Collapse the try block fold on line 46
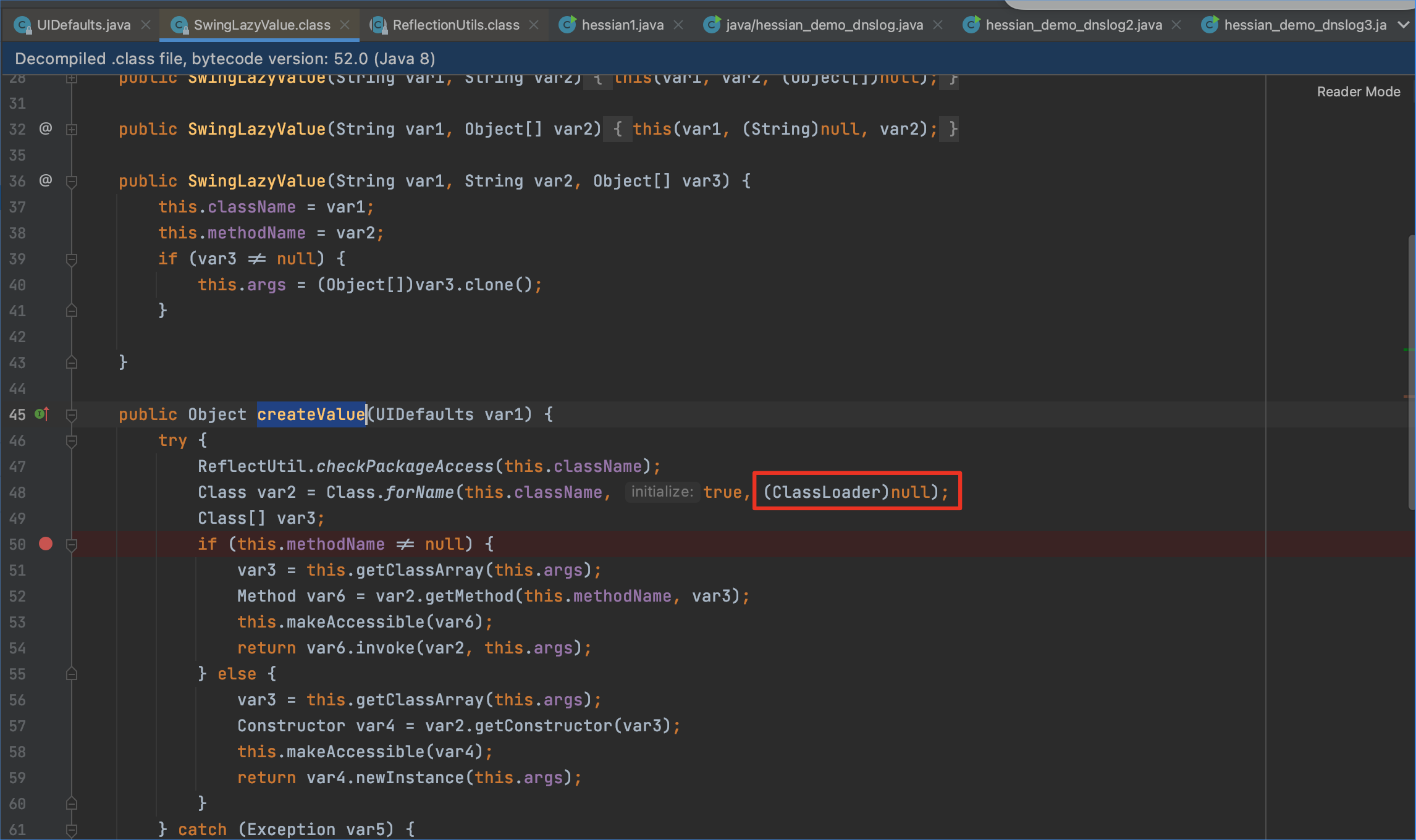1416x840 pixels. point(72,441)
